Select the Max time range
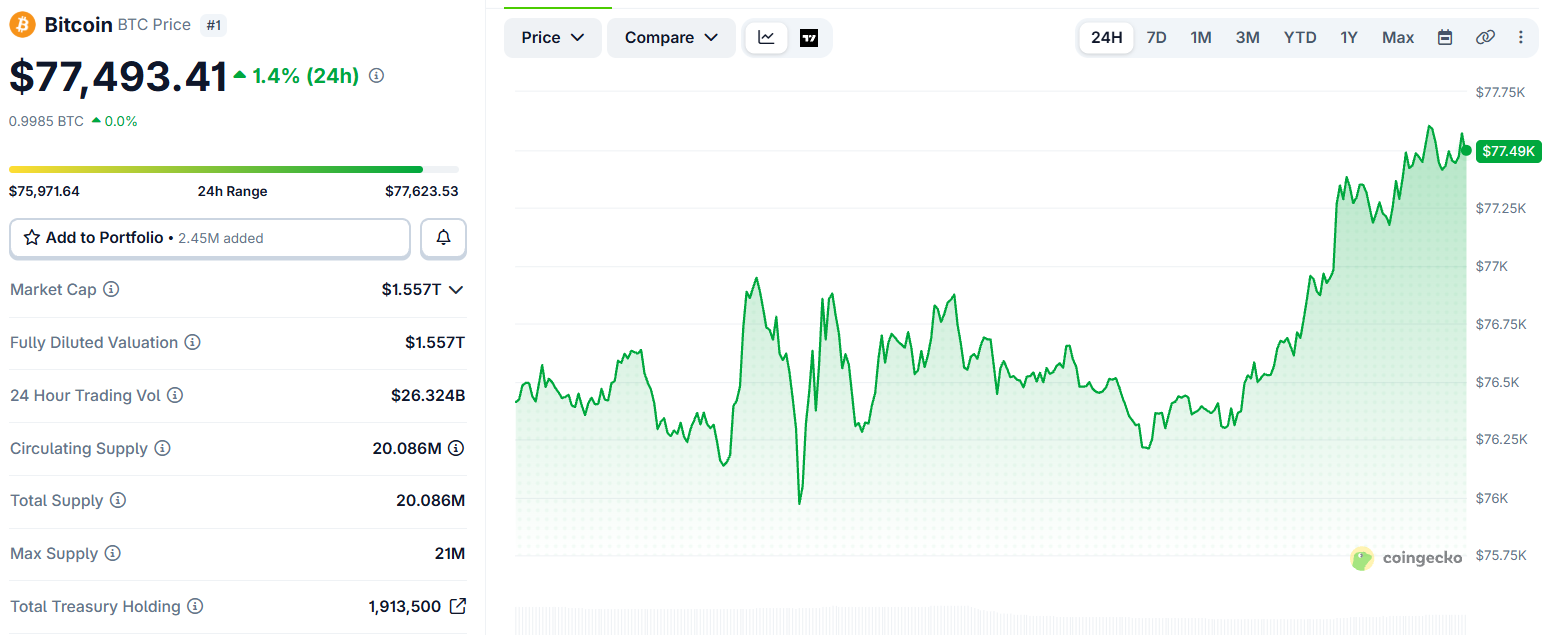Screen dimensions: 1551x635 coord(1398,38)
